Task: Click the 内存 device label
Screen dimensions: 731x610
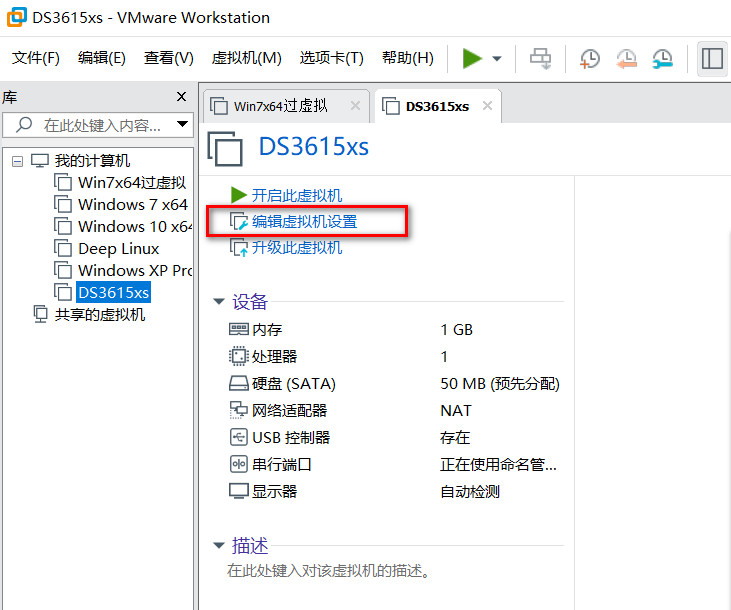Action: click(267, 330)
